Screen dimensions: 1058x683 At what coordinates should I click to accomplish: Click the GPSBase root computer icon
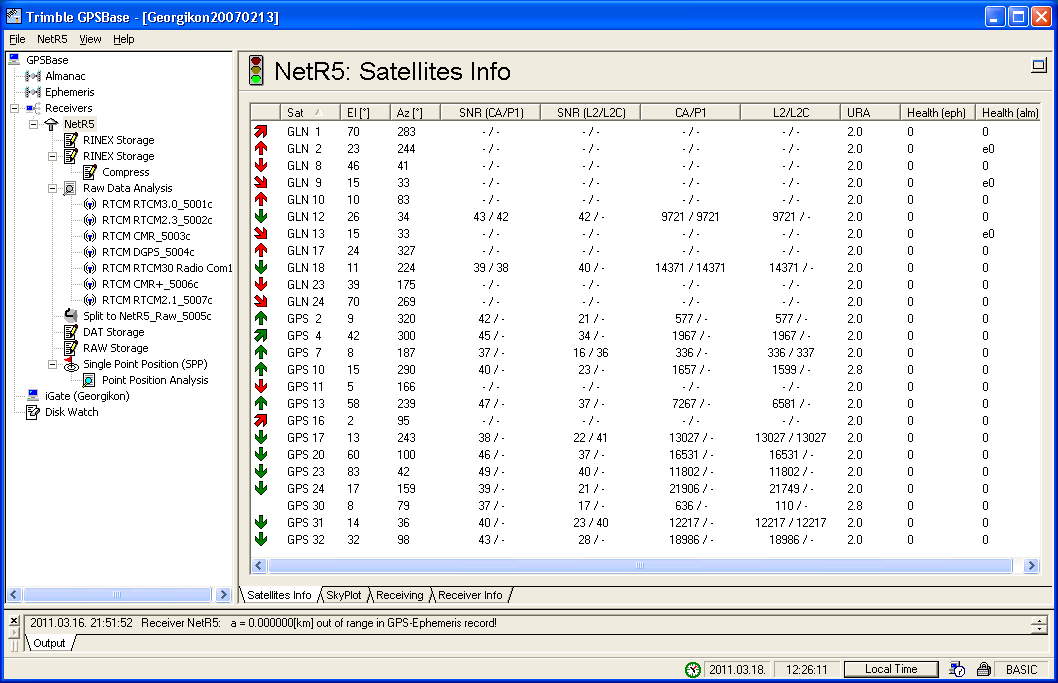pos(14,59)
